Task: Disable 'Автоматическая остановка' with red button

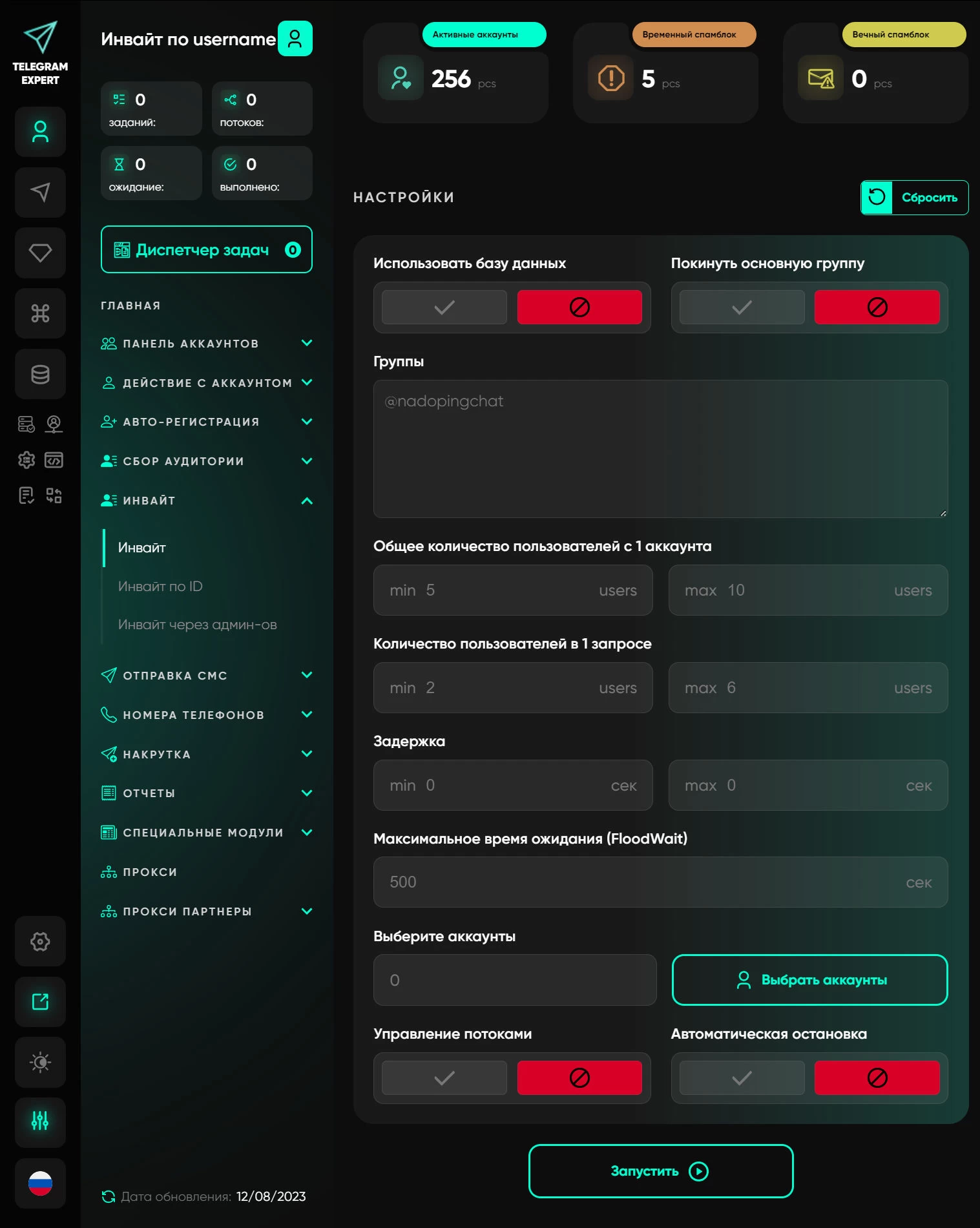Action: [877, 1077]
